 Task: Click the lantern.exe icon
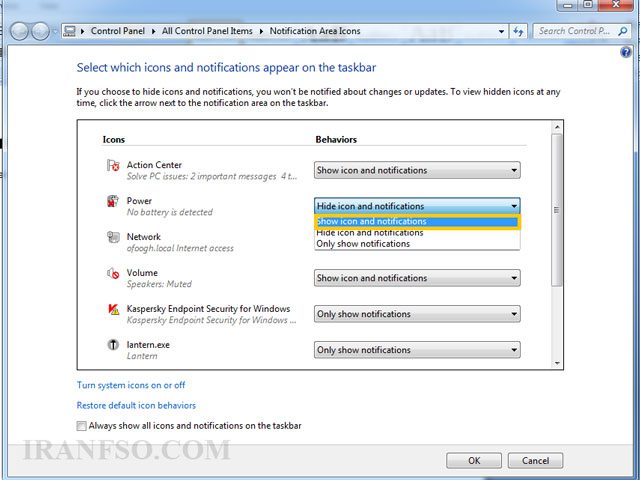[113, 345]
